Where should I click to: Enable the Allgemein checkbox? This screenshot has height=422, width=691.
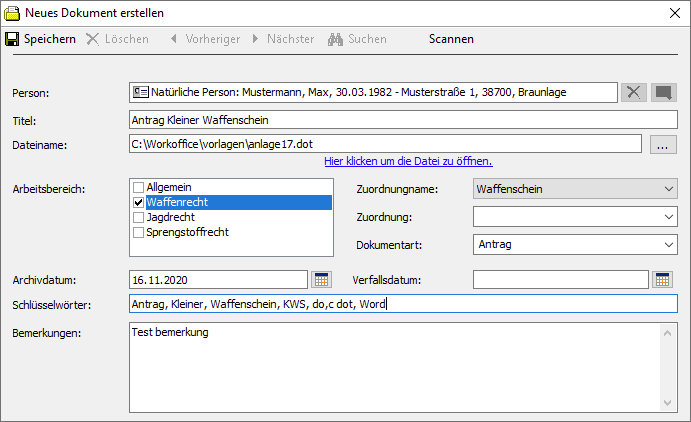pyautogui.click(x=139, y=187)
